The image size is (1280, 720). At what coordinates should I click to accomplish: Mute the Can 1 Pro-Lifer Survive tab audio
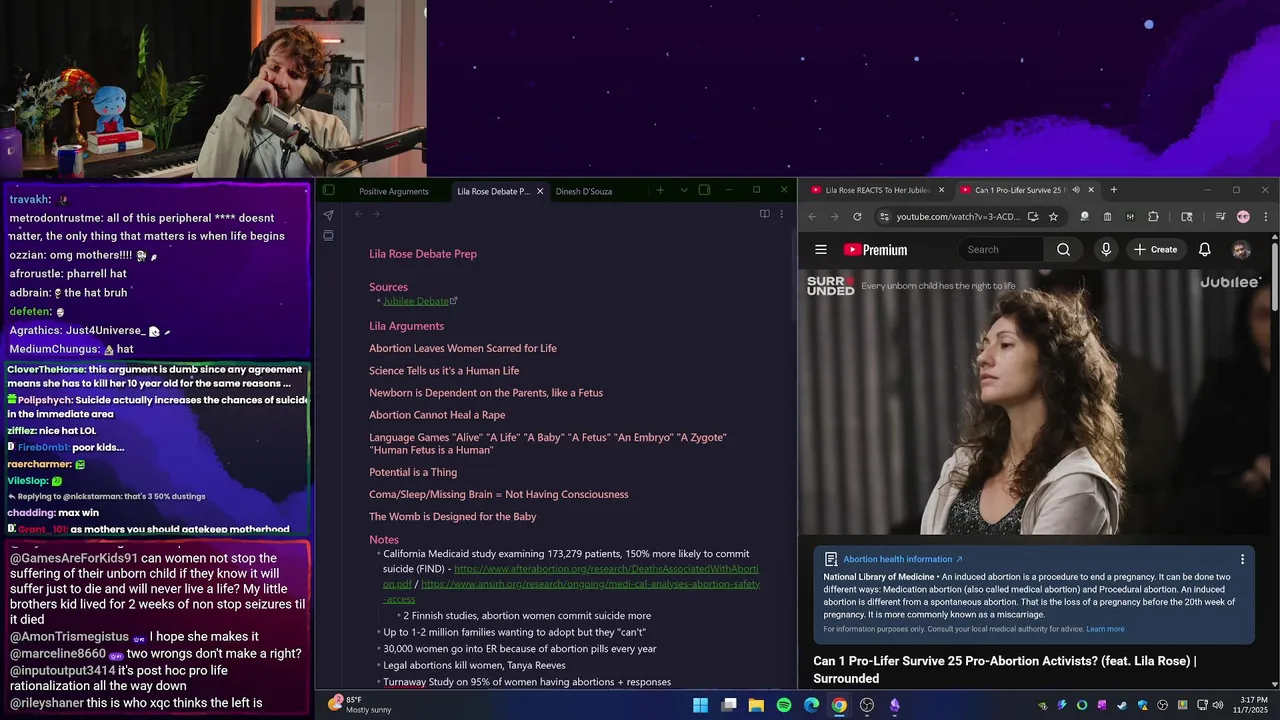[1076, 190]
